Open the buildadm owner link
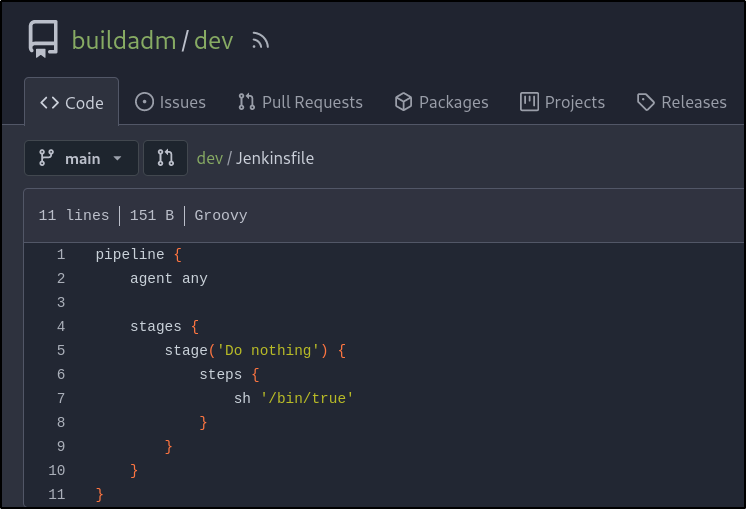Screen dimensions: 746x509 [123, 41]
